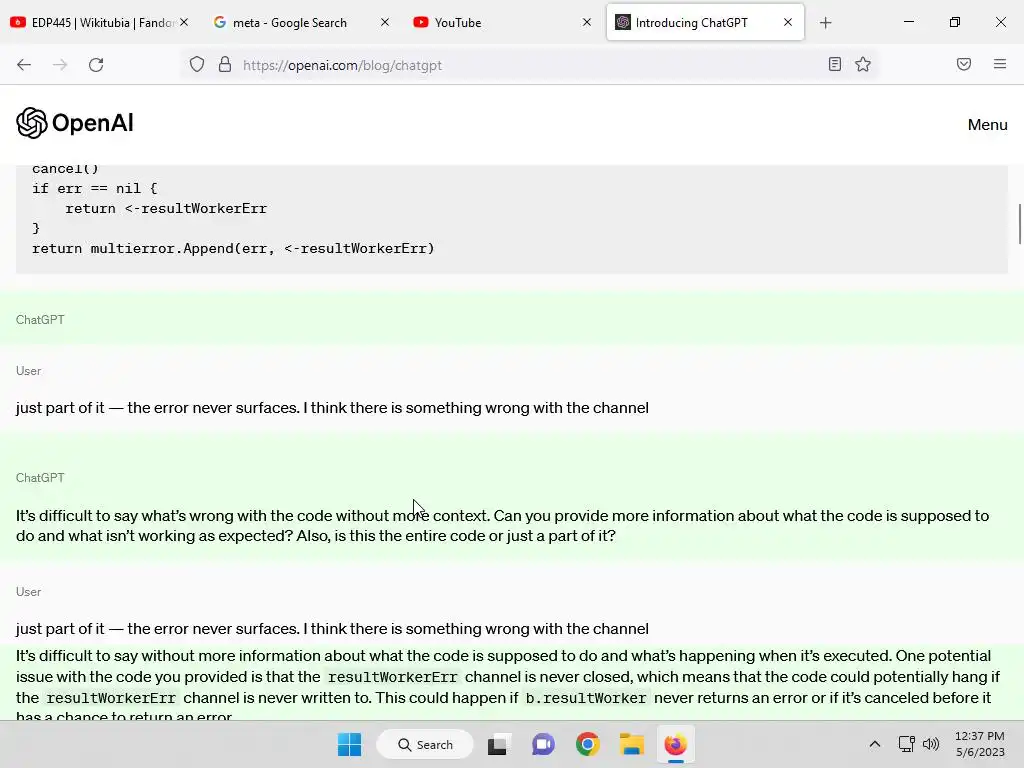Show hidden system tray icons chevron
This screenshot has width=1024, height=768.
tap(875, 744)
